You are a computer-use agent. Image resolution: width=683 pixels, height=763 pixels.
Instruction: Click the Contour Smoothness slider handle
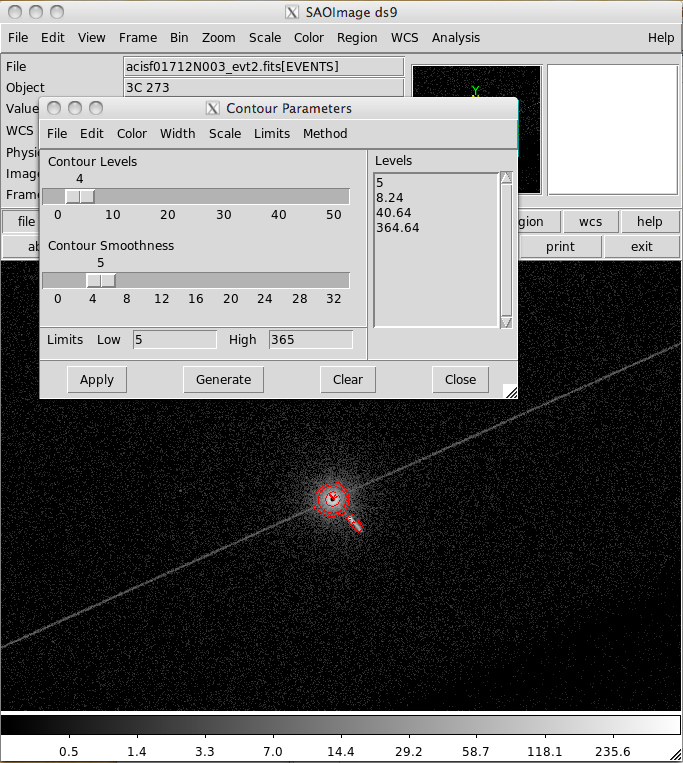(x=101, y=280)
